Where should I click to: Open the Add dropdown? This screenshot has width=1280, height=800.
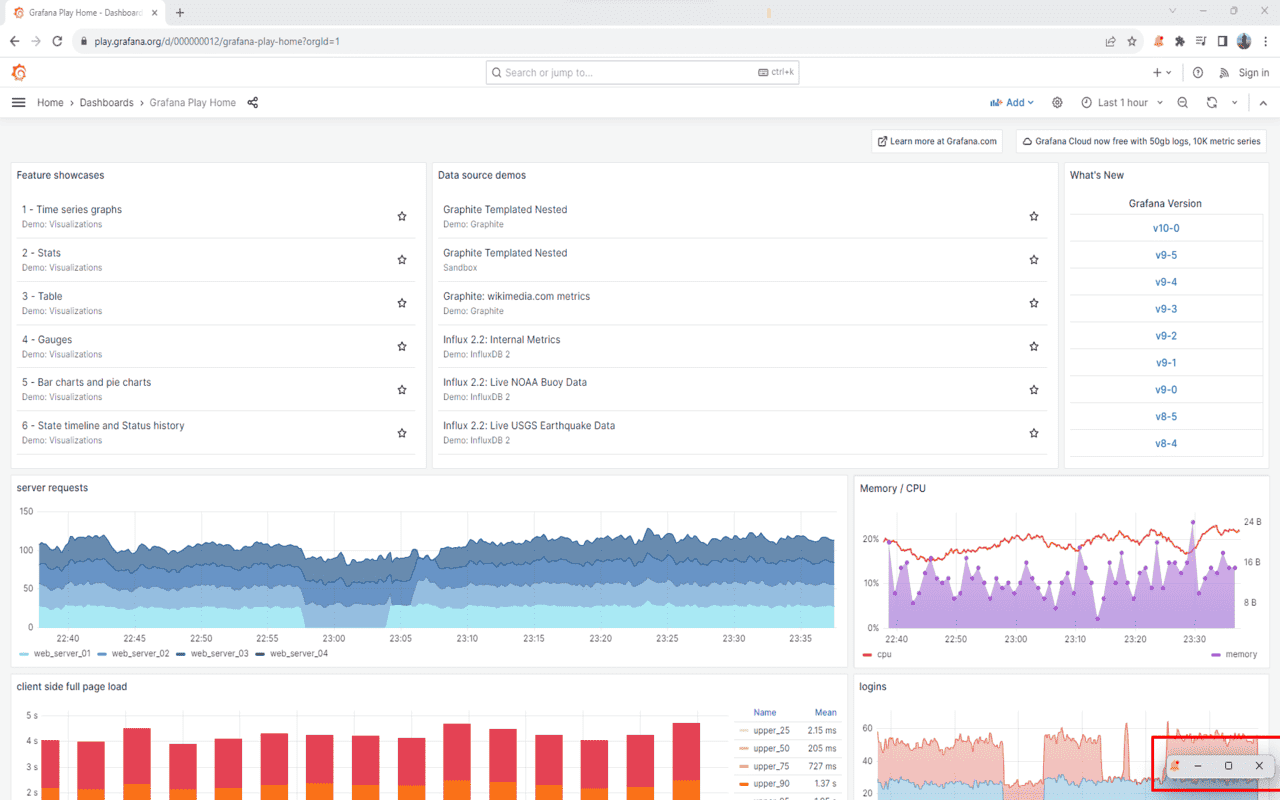tap(1011, 102)
